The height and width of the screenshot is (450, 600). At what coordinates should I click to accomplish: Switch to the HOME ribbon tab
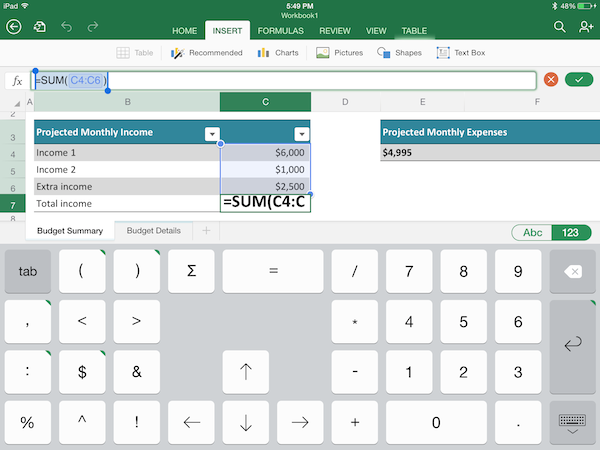184,31
